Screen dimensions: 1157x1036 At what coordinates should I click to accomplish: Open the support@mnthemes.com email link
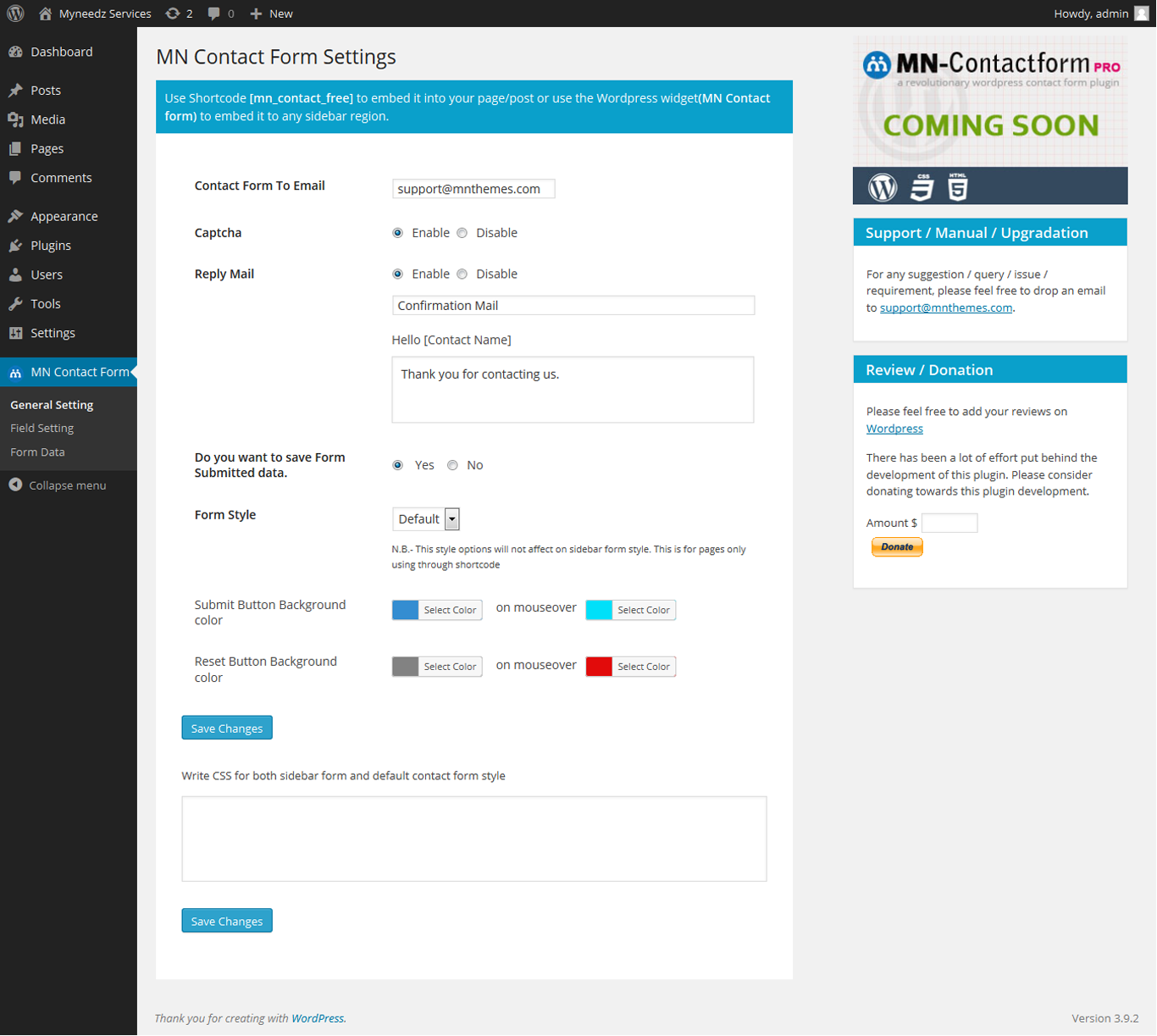pos(946,307)
